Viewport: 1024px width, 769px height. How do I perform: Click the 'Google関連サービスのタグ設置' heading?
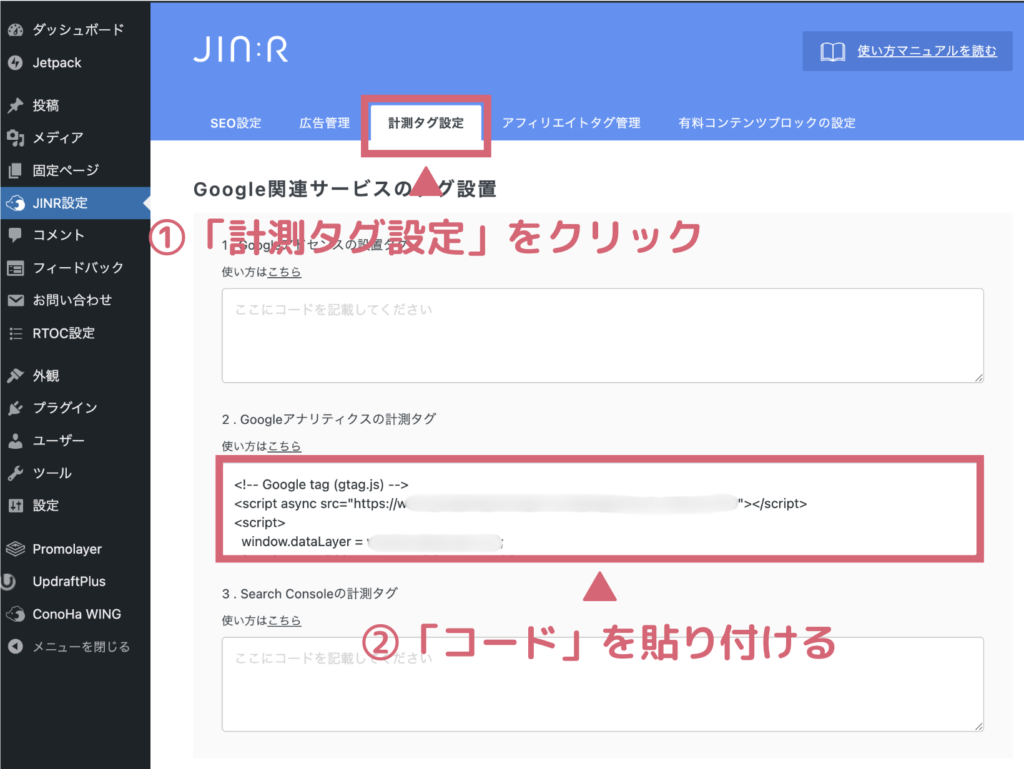345,189
